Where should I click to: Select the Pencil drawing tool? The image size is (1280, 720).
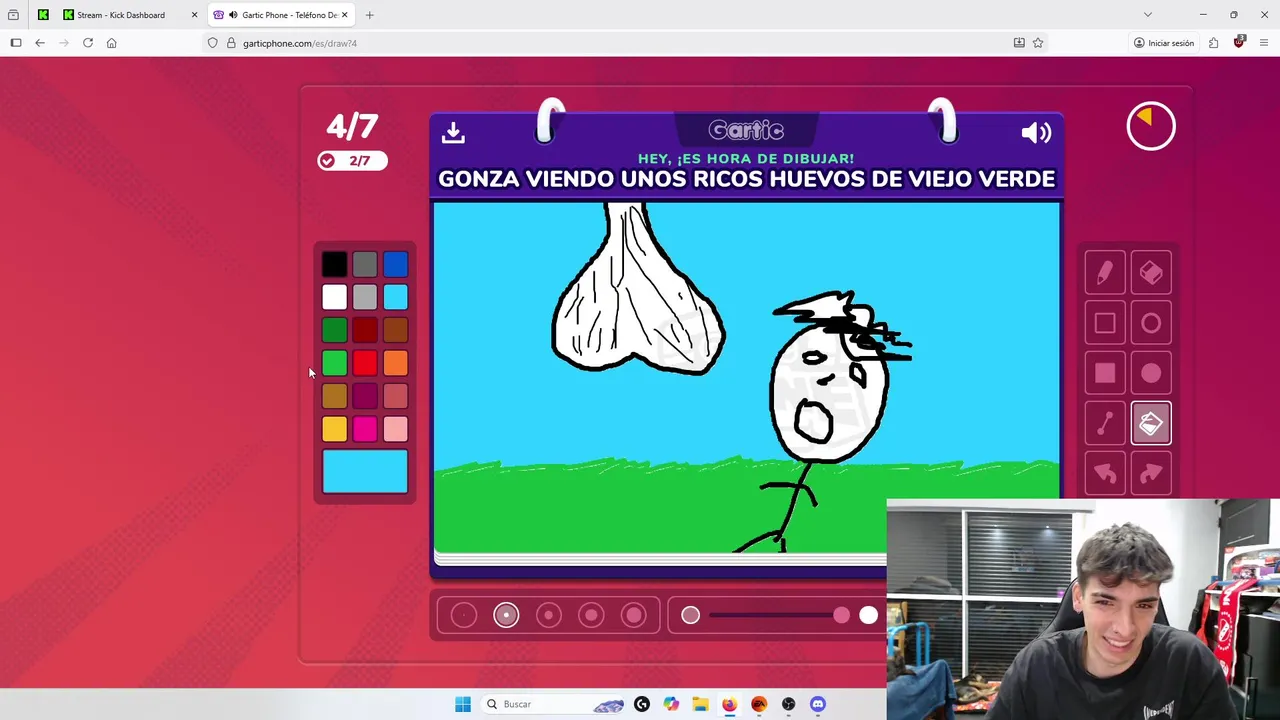[x=1105, y=273]
